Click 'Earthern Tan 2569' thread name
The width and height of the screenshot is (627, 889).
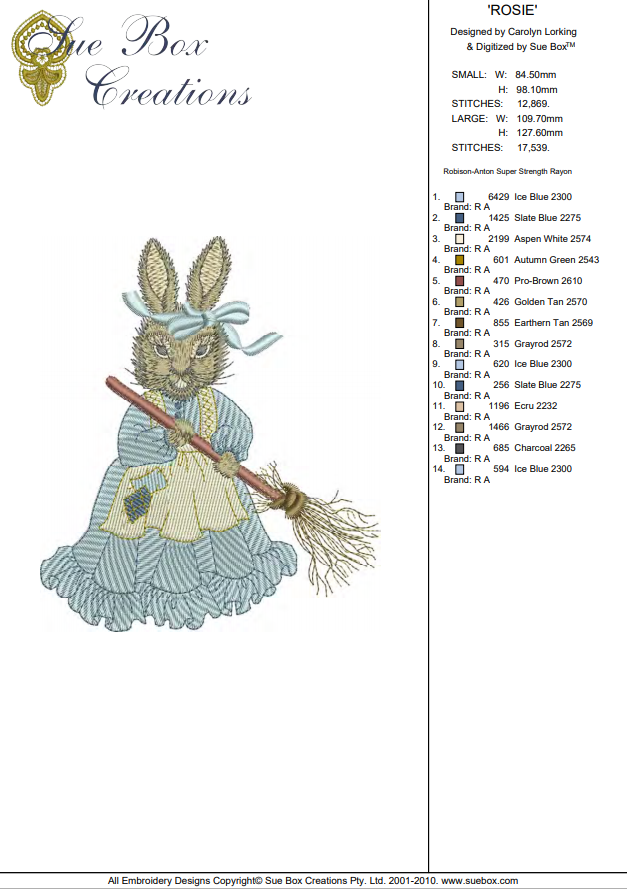[553, 323]
